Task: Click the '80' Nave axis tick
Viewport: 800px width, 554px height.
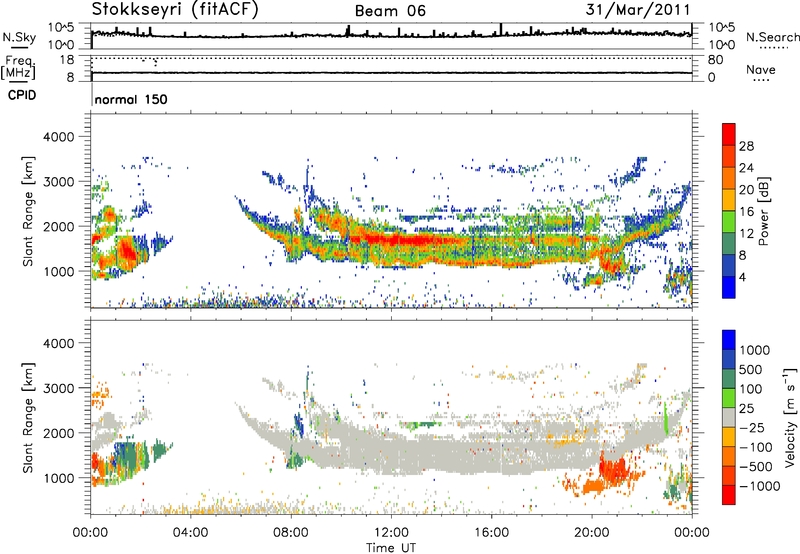Action: pyautogui.click(x=715, y=60)
